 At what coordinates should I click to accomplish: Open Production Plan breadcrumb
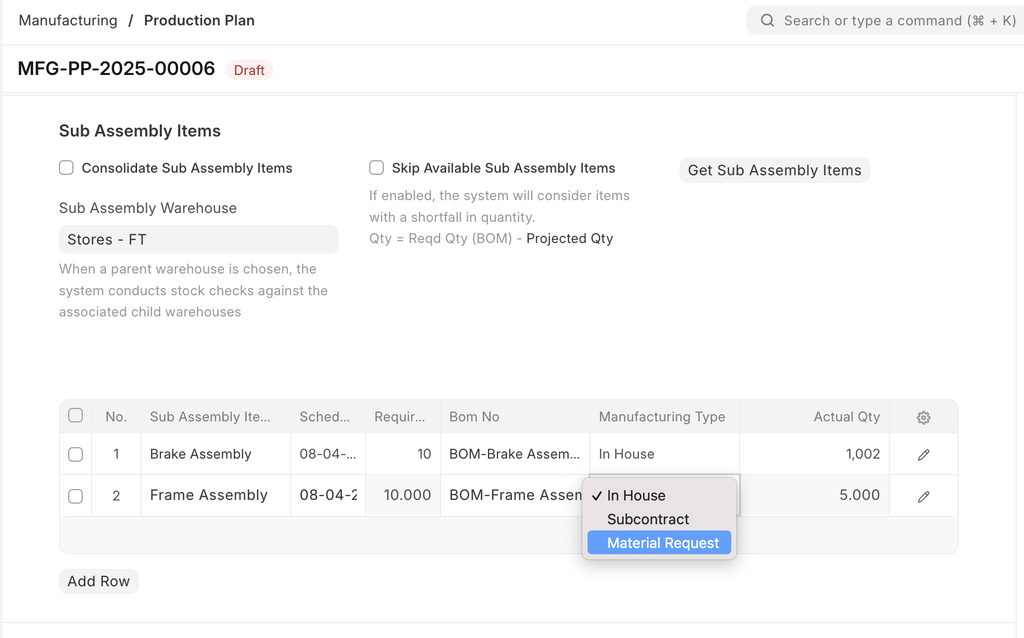199,20
